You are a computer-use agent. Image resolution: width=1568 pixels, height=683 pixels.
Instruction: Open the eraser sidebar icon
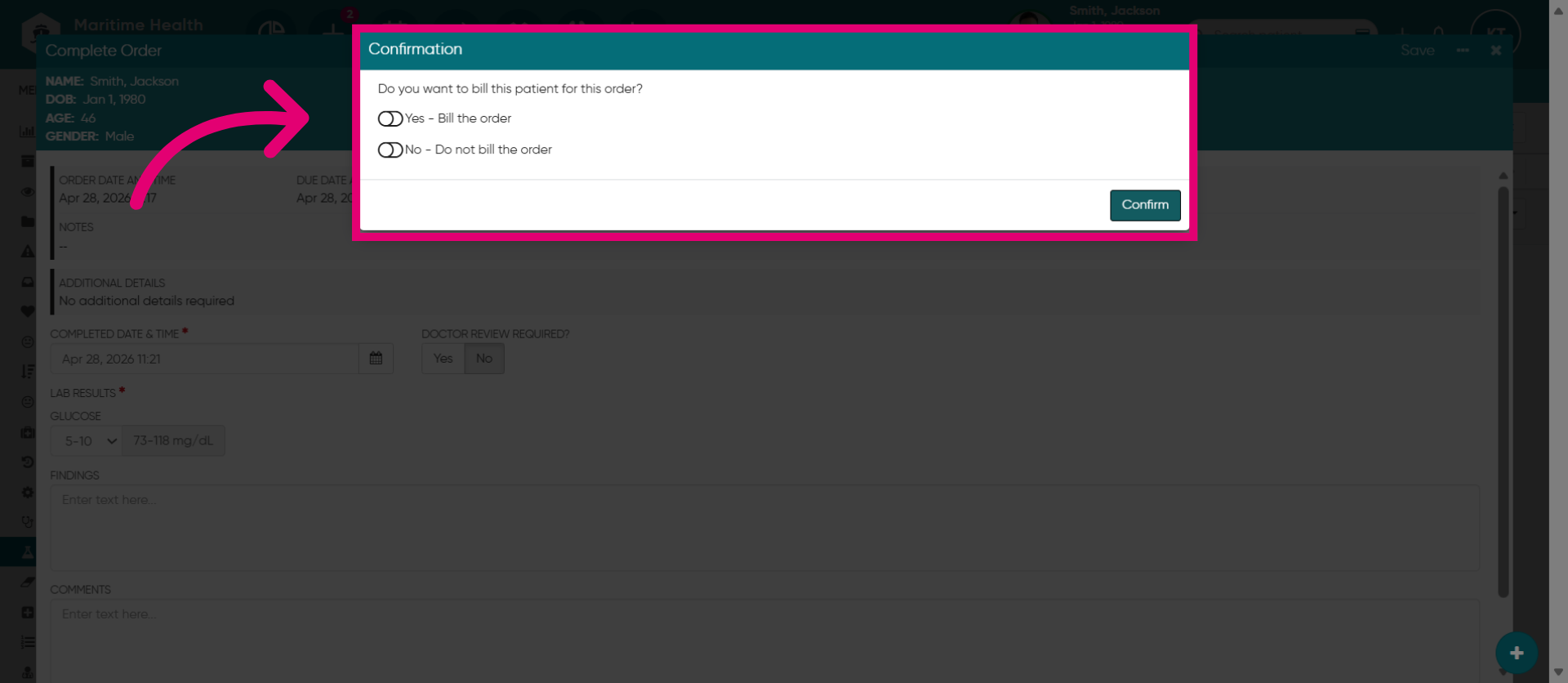tap(27, 582)
